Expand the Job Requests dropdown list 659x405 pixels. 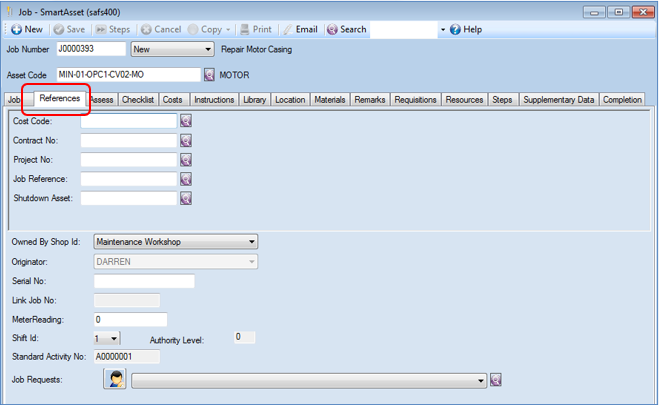309,381
